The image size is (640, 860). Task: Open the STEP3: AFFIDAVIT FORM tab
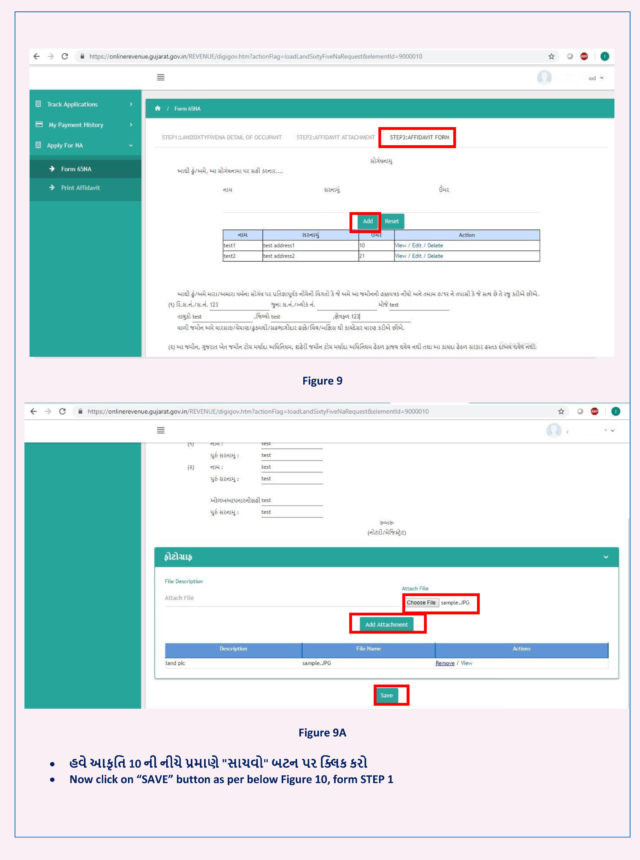pyautogui.click(x=416, y=137)
